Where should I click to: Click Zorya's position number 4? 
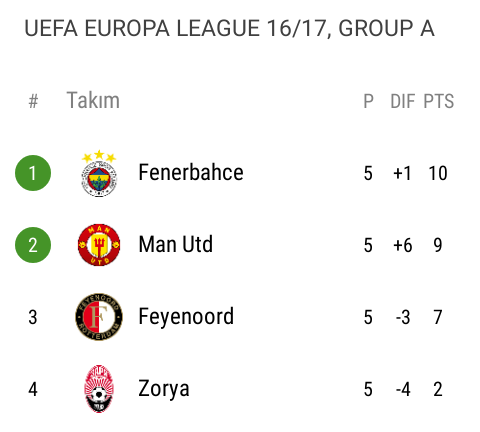33,389
